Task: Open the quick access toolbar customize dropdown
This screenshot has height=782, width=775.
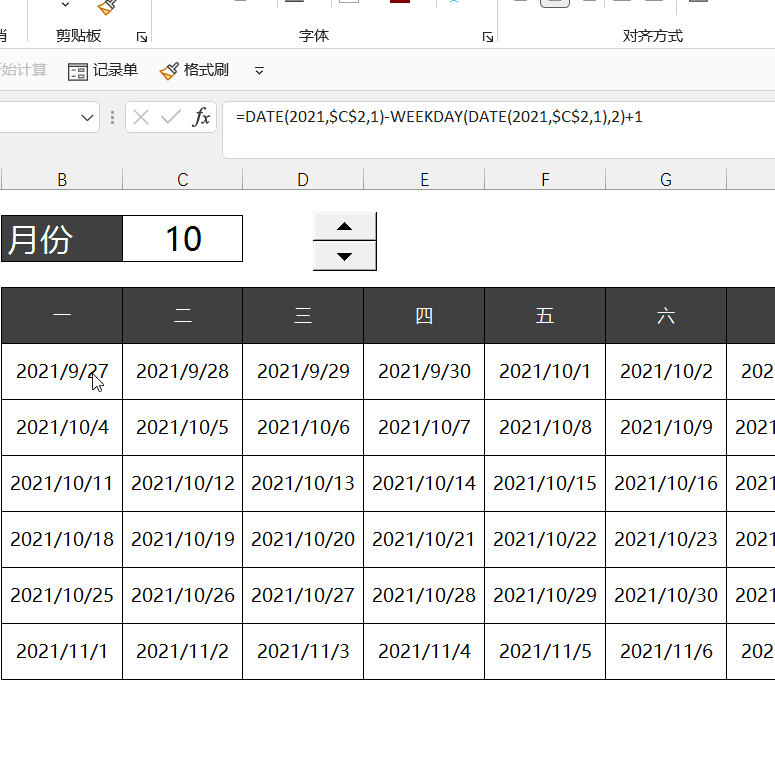Action: (x=259, y=71)
